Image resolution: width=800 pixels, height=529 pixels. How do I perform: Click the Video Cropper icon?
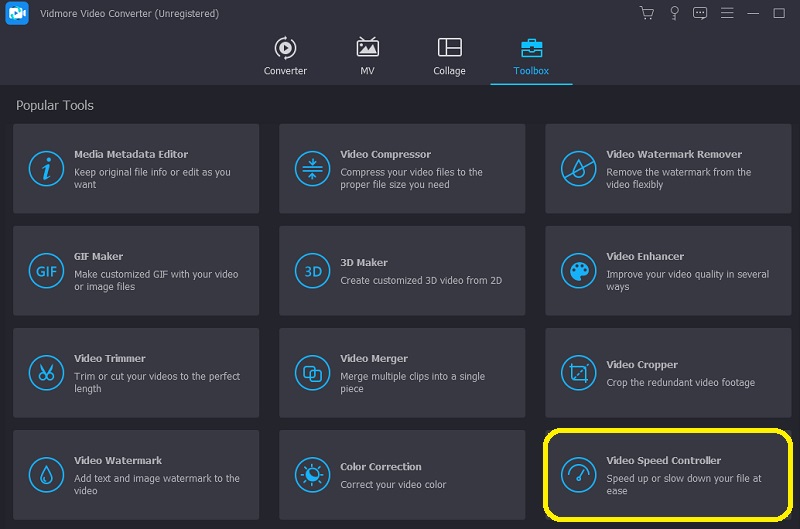point(578,373)
